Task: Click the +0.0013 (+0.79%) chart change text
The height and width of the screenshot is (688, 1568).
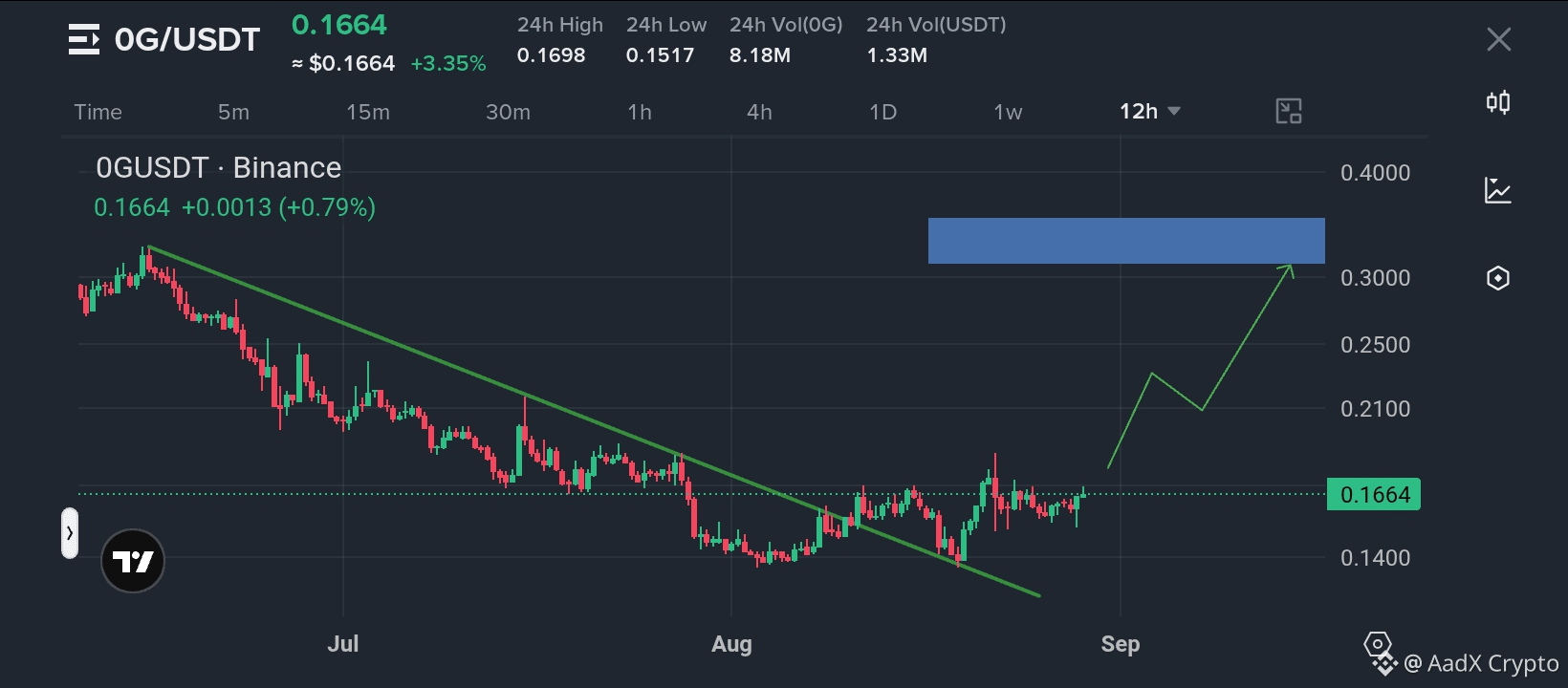Action: [x=278, y=207]
